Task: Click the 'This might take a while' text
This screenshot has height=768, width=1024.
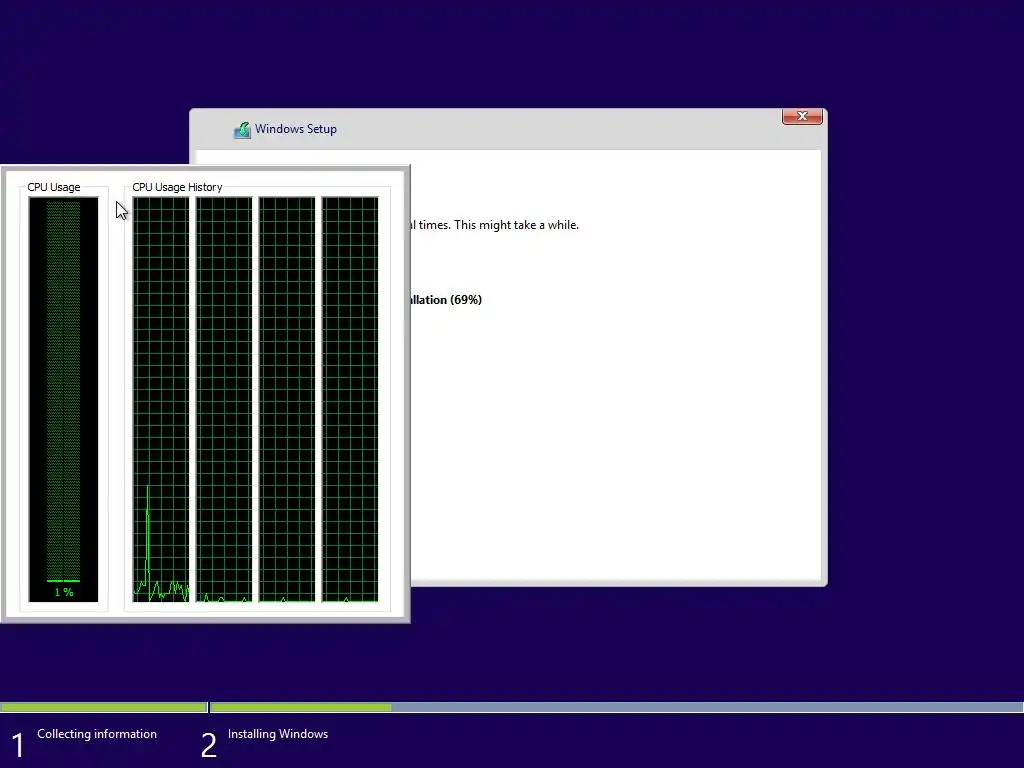Action: click(x=517, y=225)
